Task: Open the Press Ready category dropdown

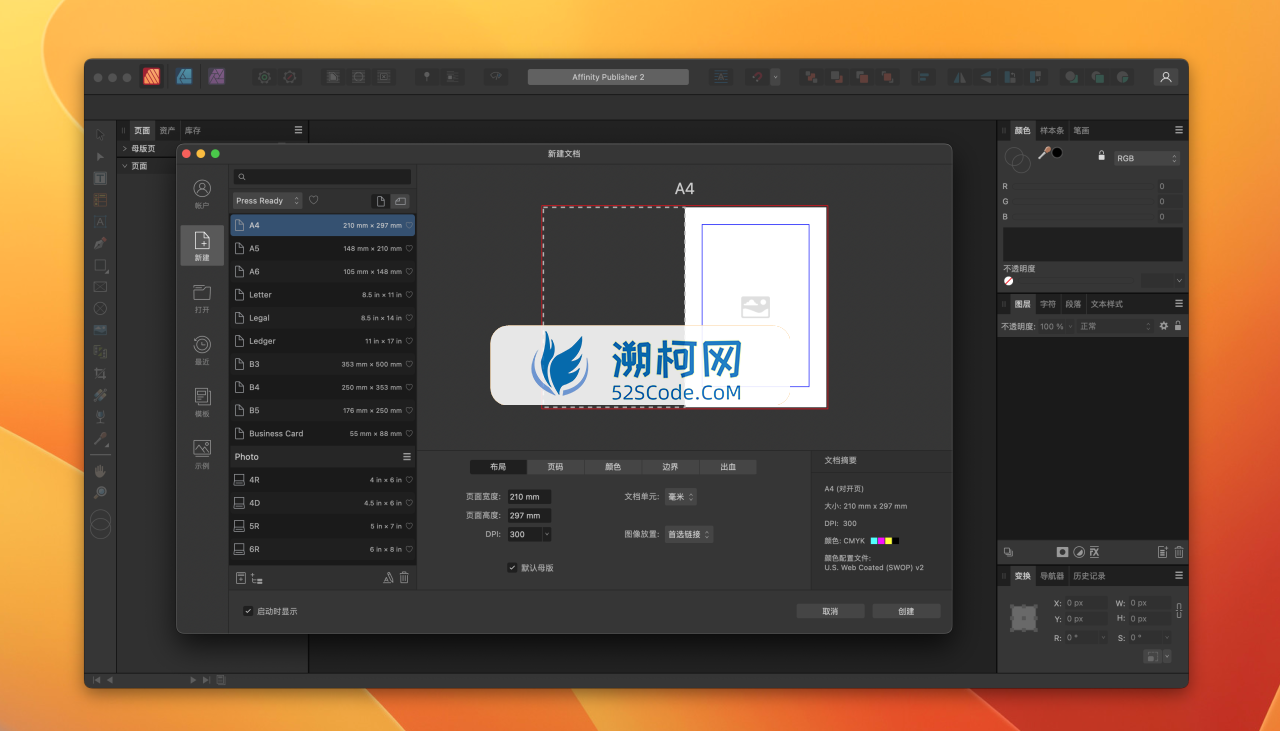Action: pos(268,201)
